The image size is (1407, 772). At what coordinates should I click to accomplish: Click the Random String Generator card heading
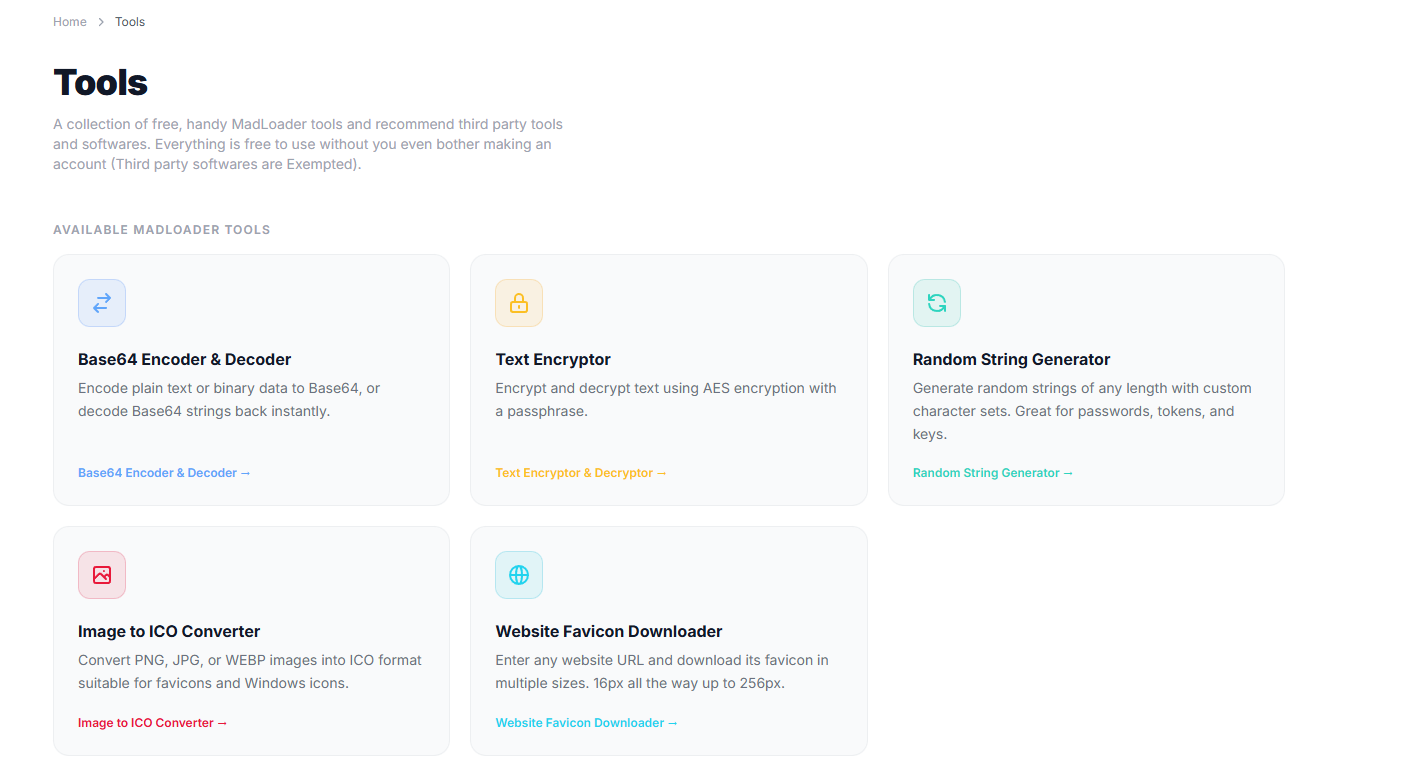pyautogui.click(x=1011, y=358)
